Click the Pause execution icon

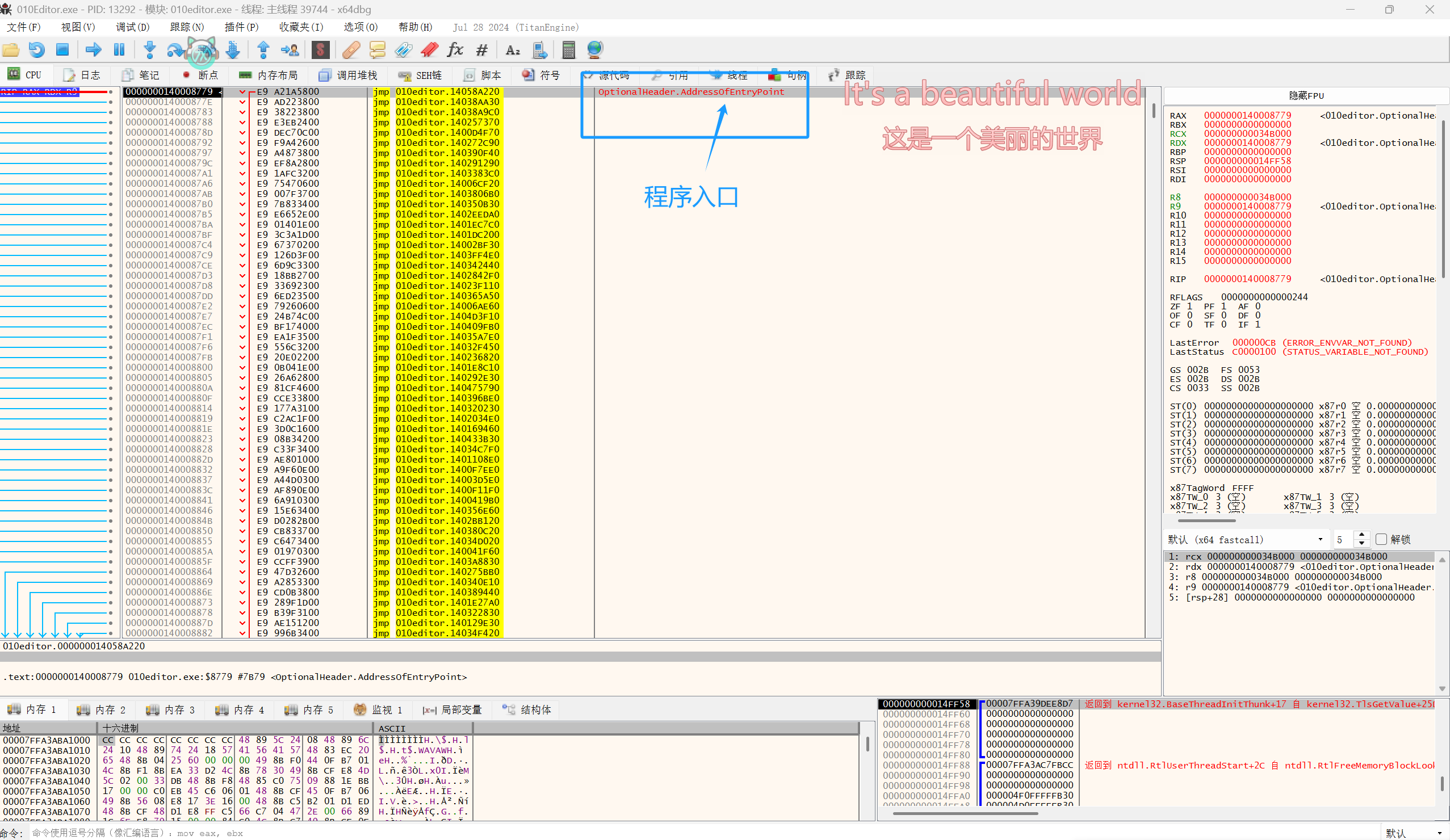coord(119,50)
